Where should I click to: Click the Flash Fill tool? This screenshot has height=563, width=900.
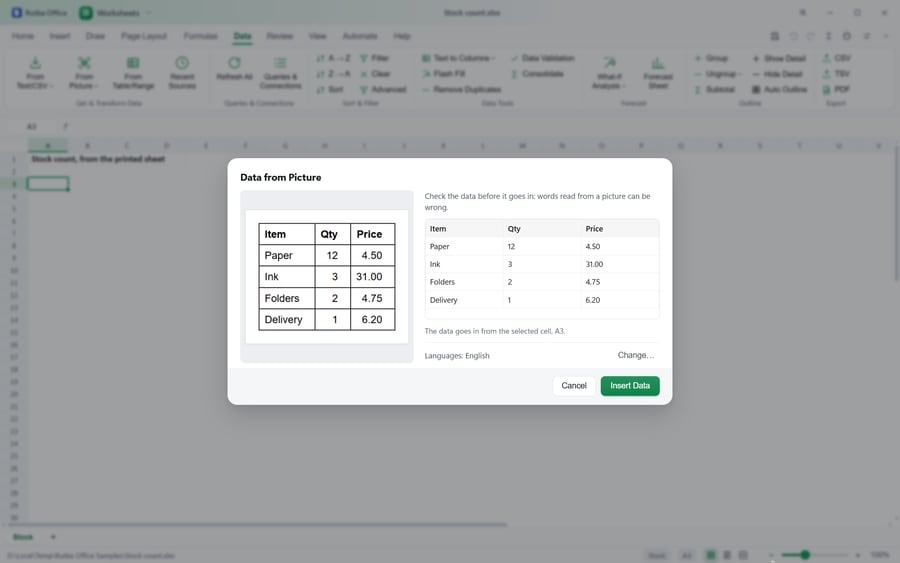tap(443, 73)
